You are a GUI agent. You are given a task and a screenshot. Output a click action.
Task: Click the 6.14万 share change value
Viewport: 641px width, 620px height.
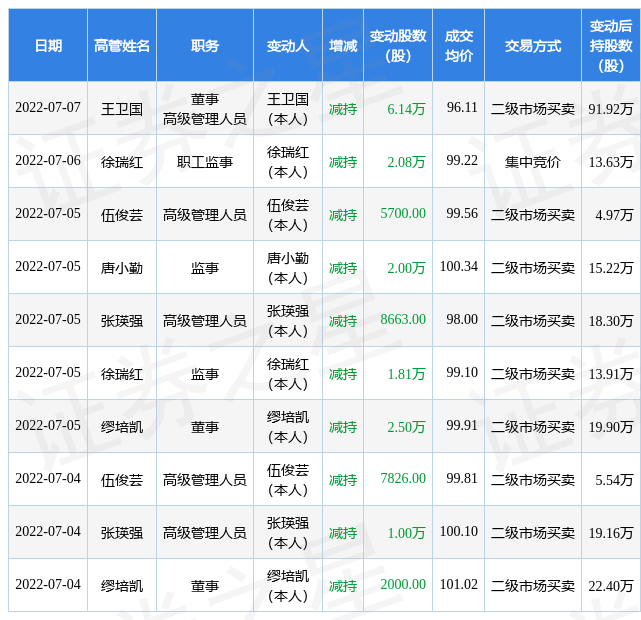406,109
